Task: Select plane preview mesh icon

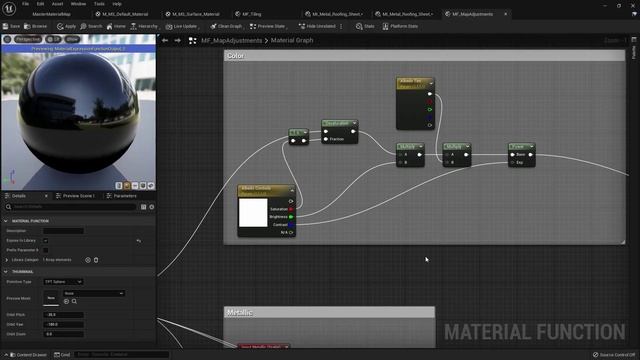Action: pyautogui.click(x=135, y=186)
